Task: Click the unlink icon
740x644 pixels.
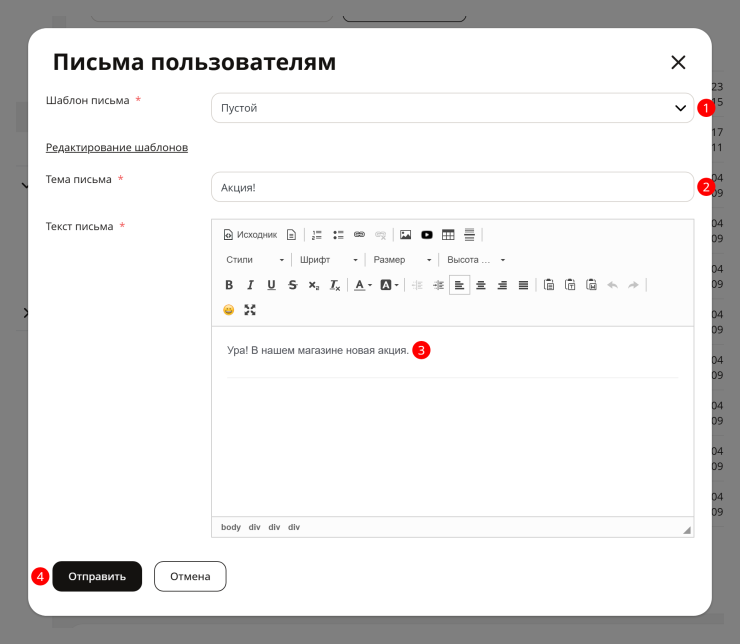Action: 380,234
